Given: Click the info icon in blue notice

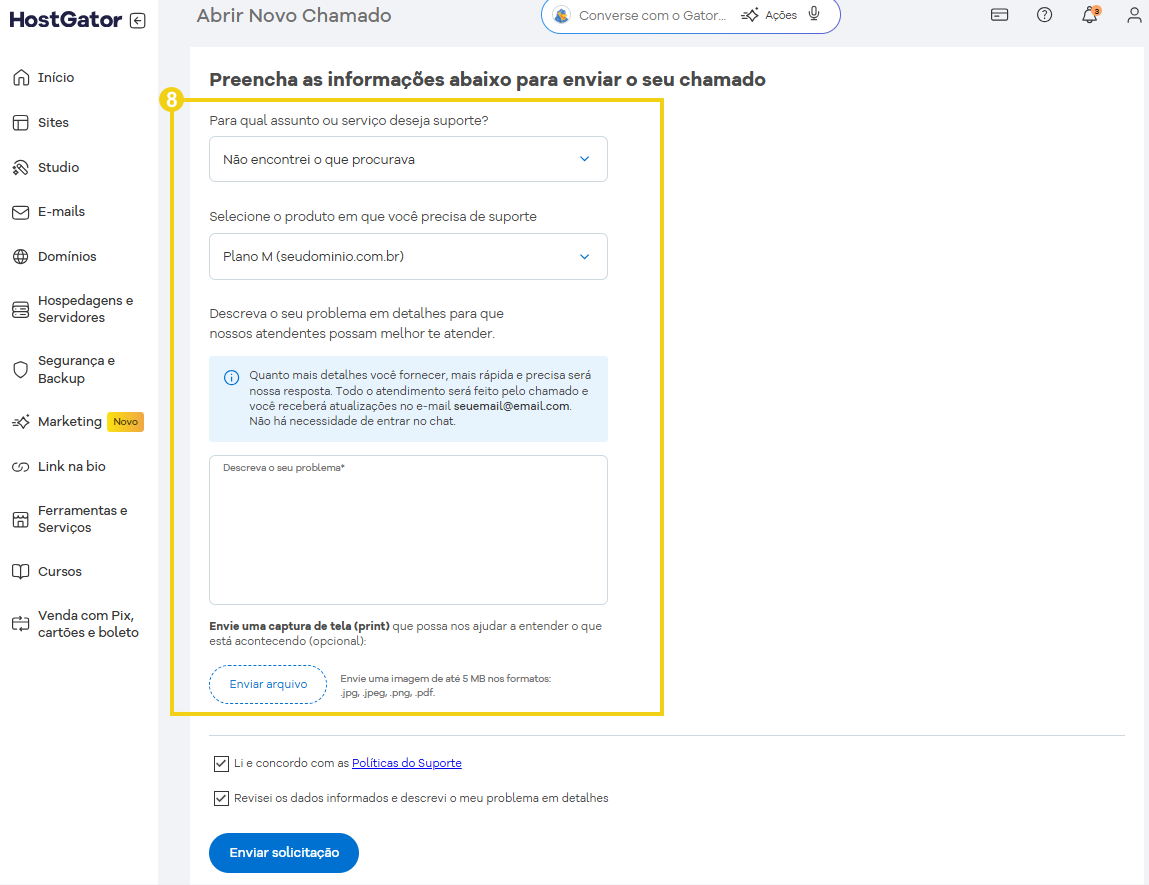Looking at the screenshot, I should point(231,377).
